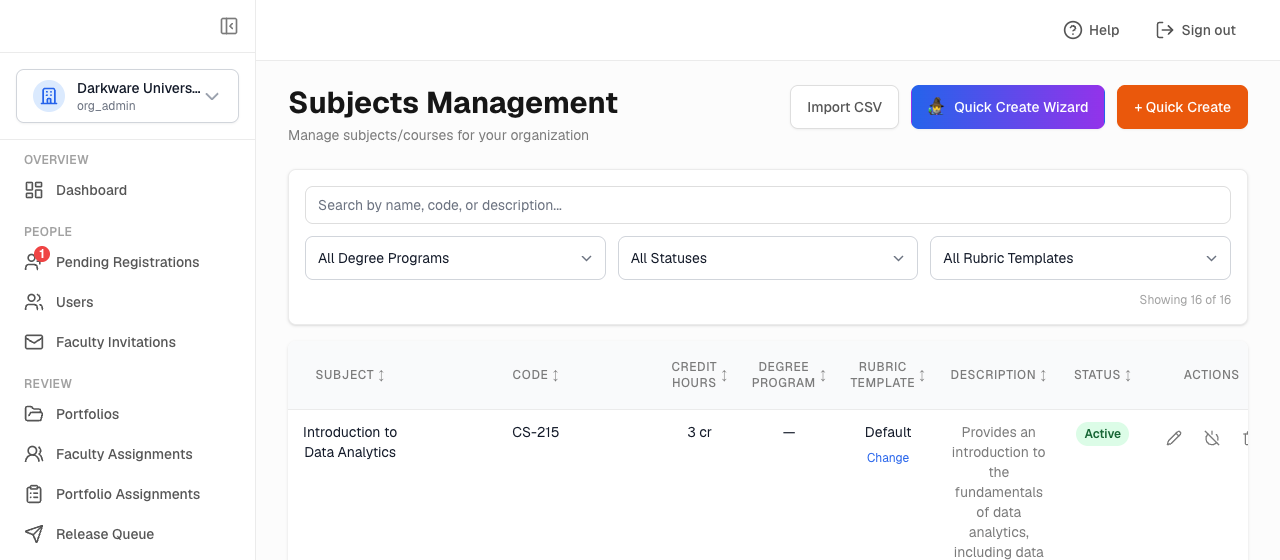Go to Pending Registrations
The height and width of the screenshot is (560, 1280).
[127, 262]
